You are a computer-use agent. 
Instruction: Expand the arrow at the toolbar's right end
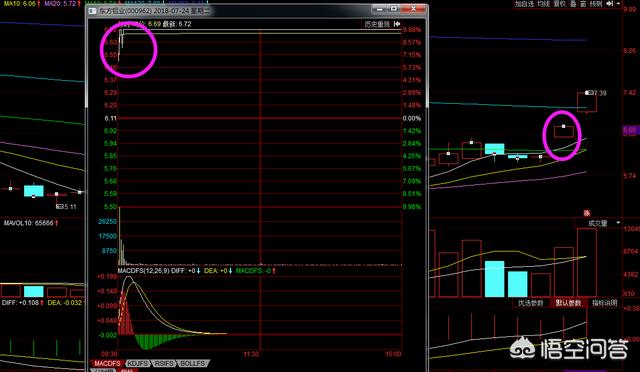619,4
